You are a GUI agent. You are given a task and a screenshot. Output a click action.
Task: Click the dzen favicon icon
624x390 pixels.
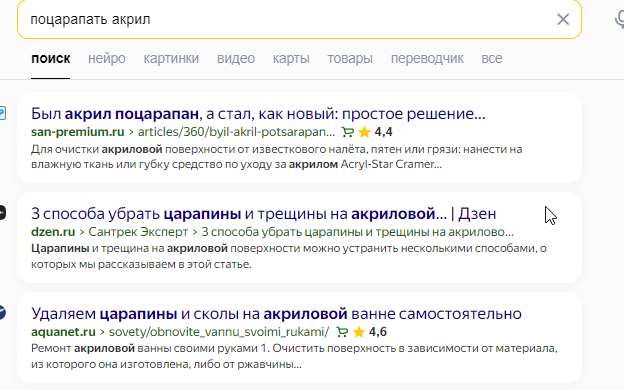(x=2, y=213)
